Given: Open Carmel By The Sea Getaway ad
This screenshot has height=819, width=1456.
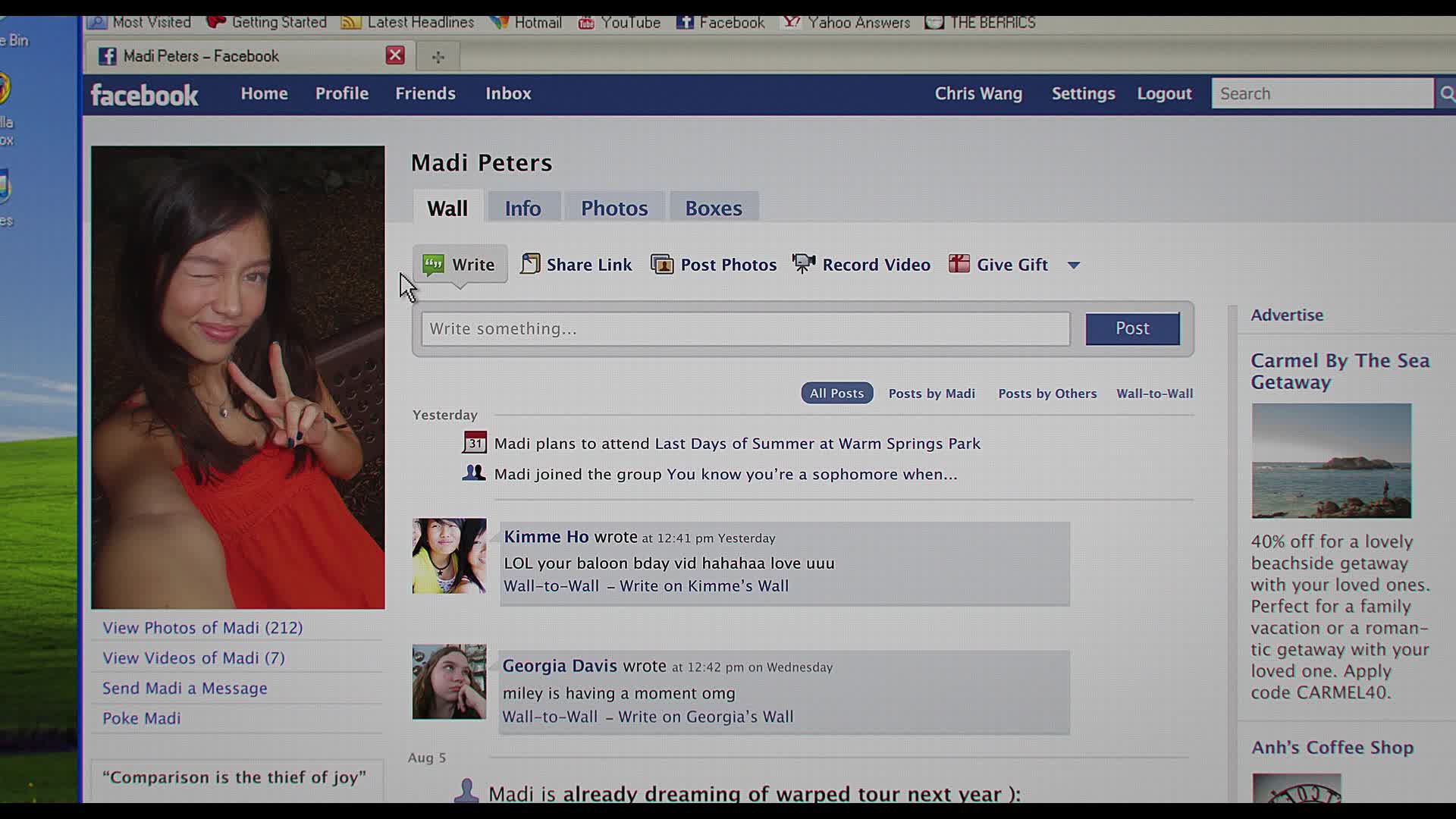Looking at the screenshot, I should 1340,371.
